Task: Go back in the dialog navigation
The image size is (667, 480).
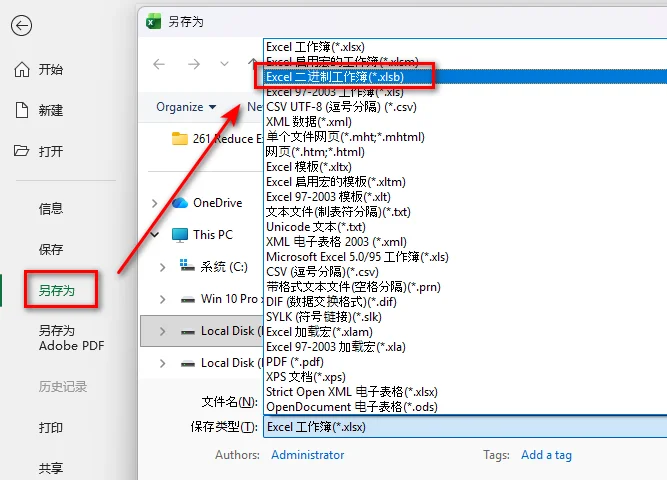Action: (159, 64)
